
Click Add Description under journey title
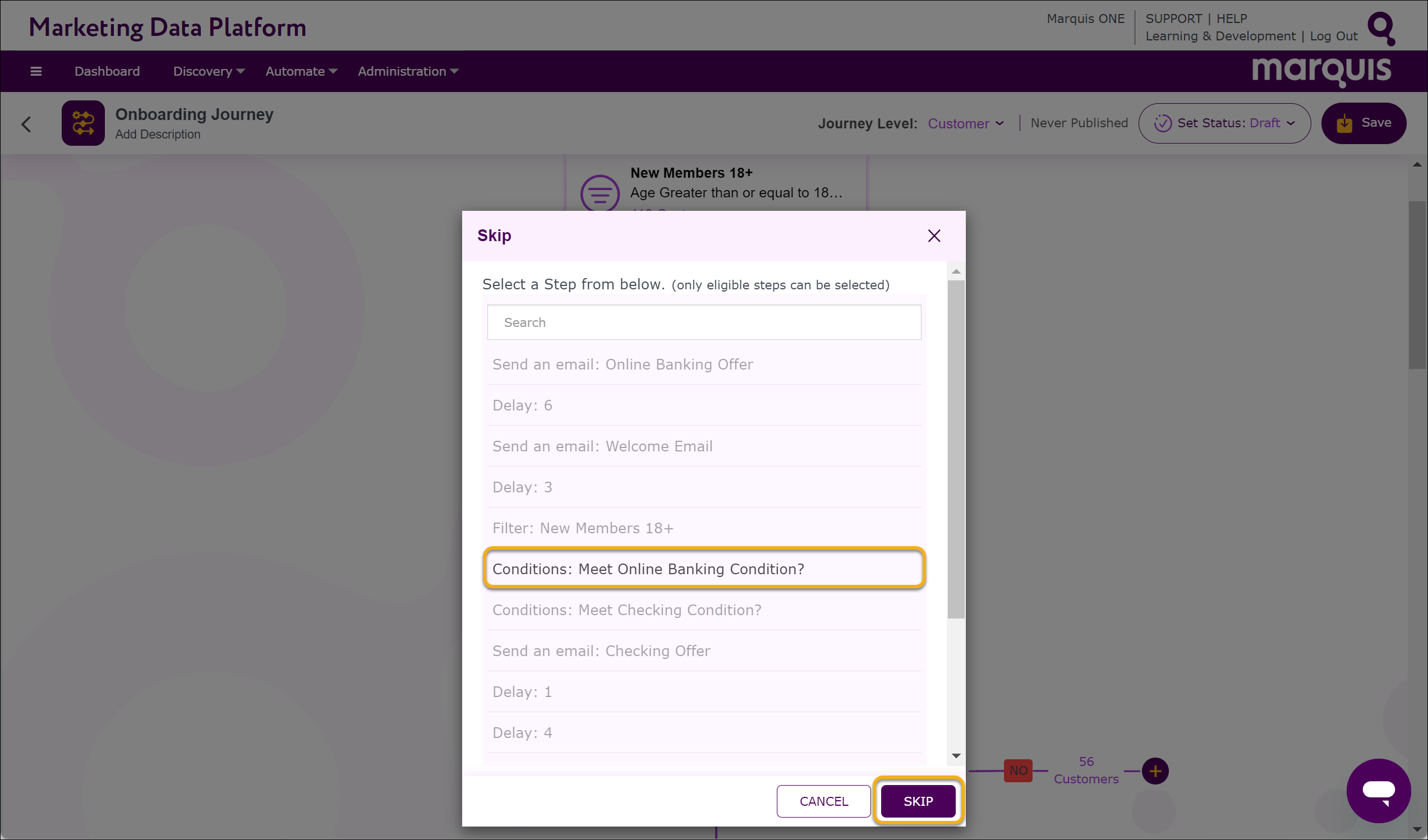point(158,134)
